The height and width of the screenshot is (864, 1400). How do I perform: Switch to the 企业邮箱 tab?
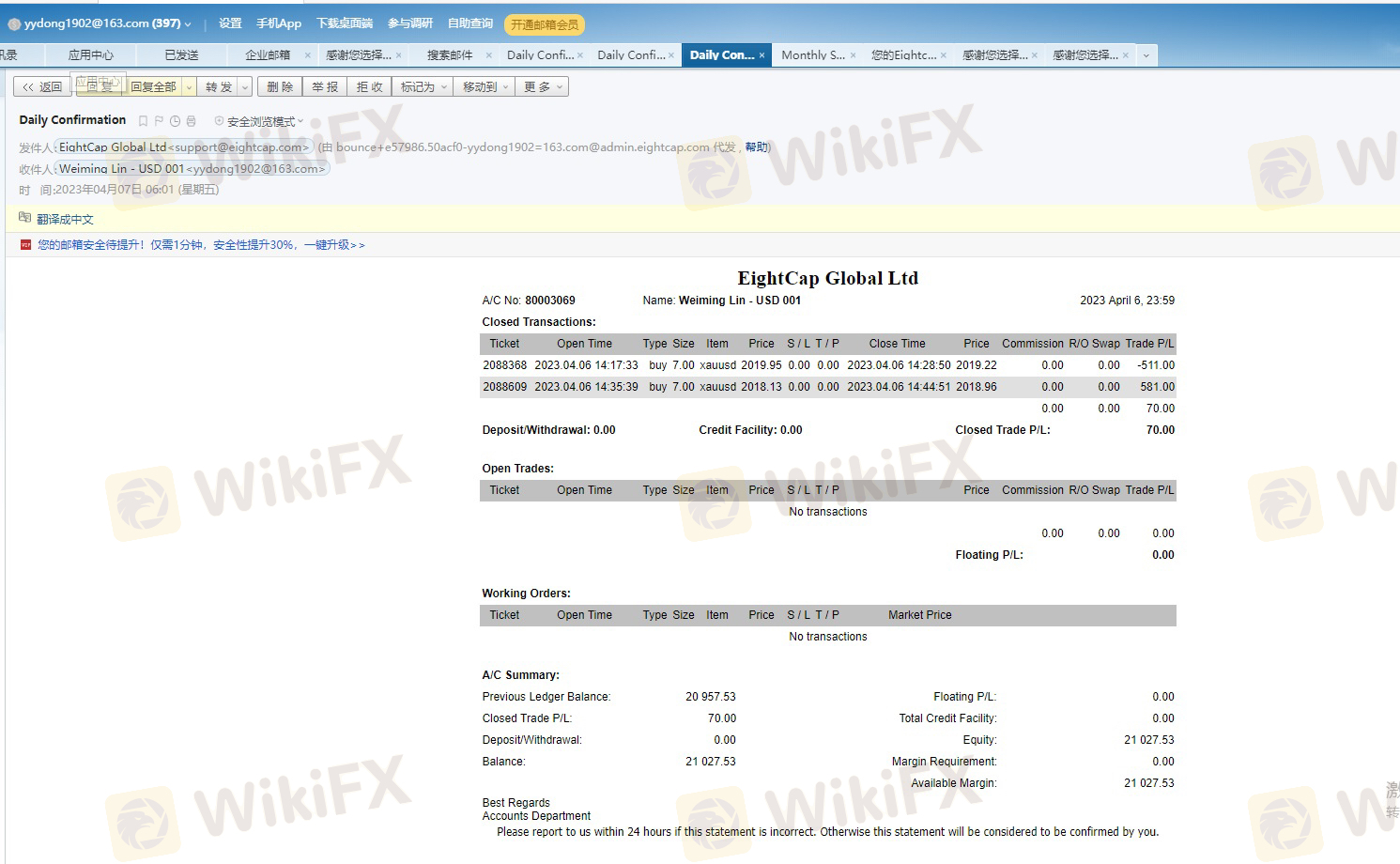point(268,55)
